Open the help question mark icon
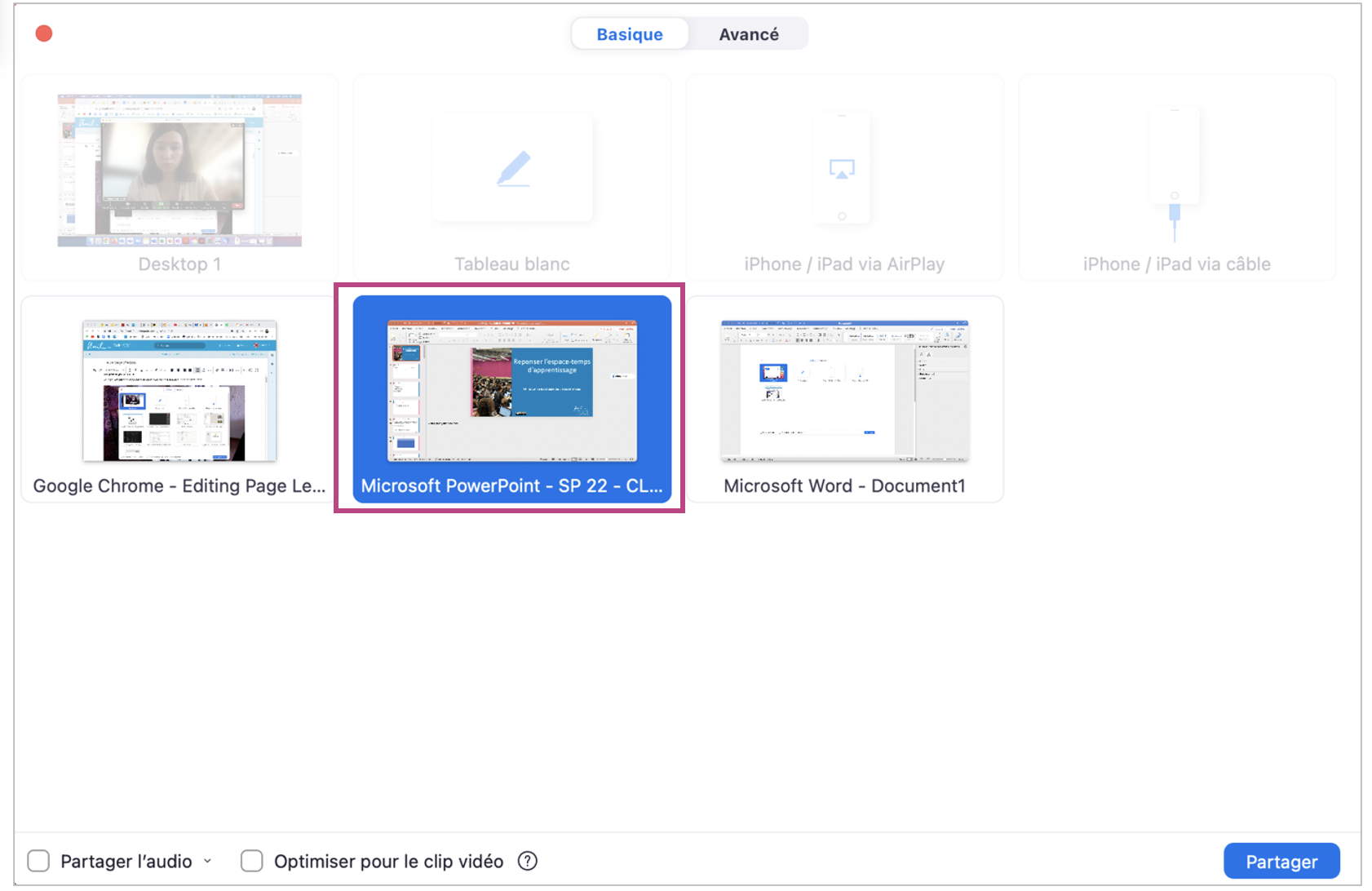Viewport: 1372px width, 891px height. click(528, 861)
